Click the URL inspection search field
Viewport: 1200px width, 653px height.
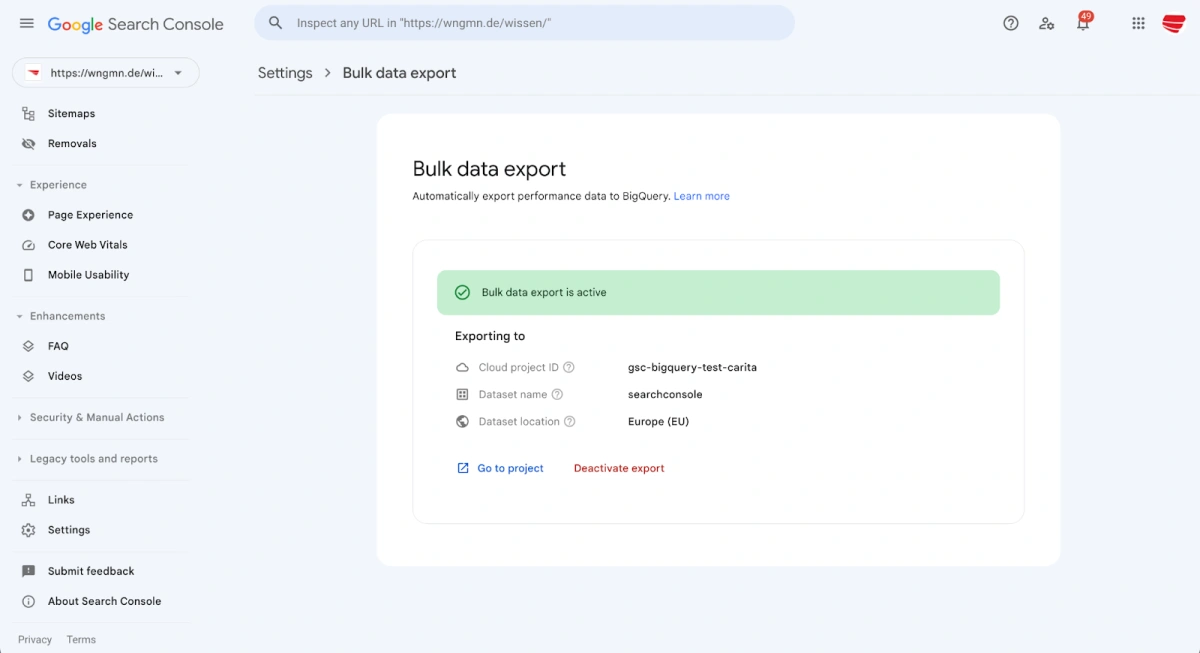point(527,21)
